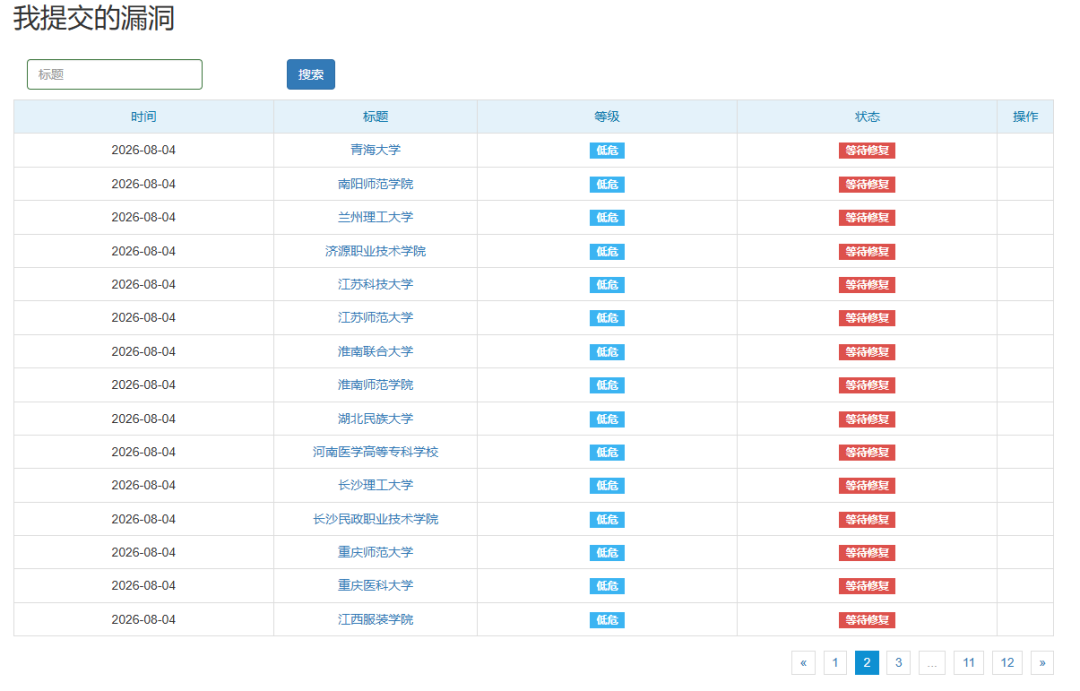Click the 等待修复 badge in 青海大学 row
The width and height of the screenshot is (1080, 691).
pos(867,150)
